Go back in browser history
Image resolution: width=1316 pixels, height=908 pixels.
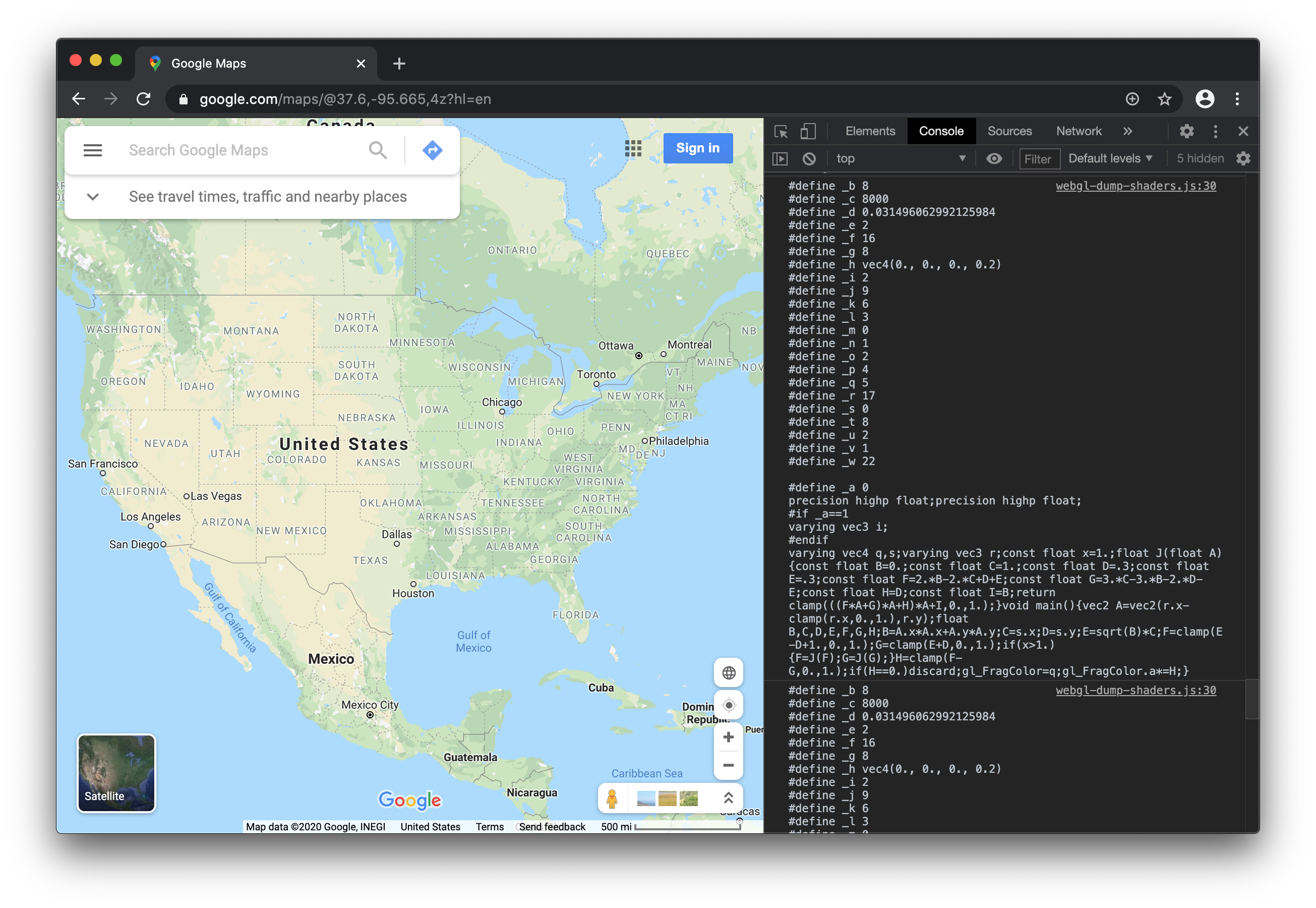pos(79,99)
